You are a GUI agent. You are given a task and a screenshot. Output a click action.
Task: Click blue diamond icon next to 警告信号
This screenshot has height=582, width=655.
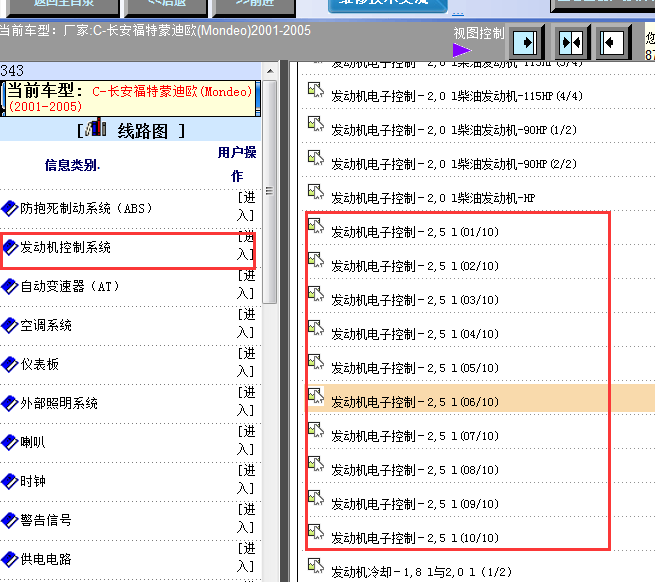tap(9, 520)
